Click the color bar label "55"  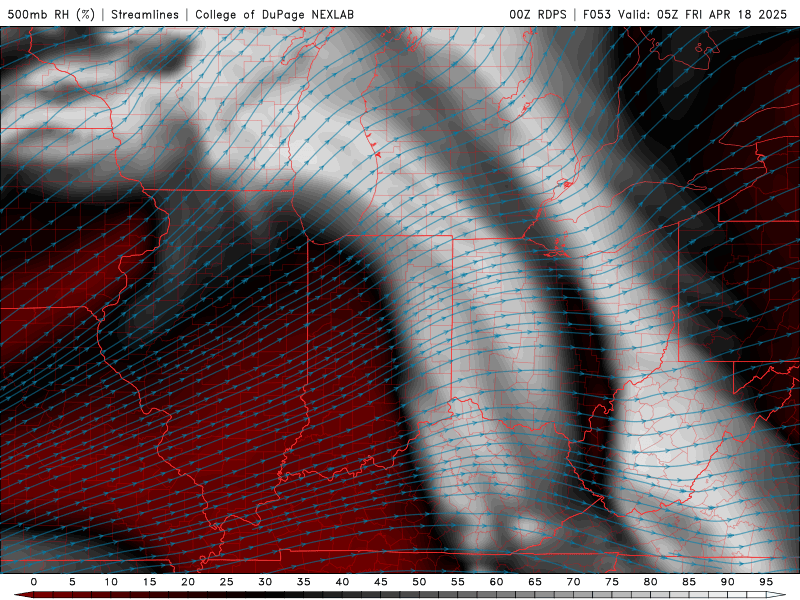(458, 582)
